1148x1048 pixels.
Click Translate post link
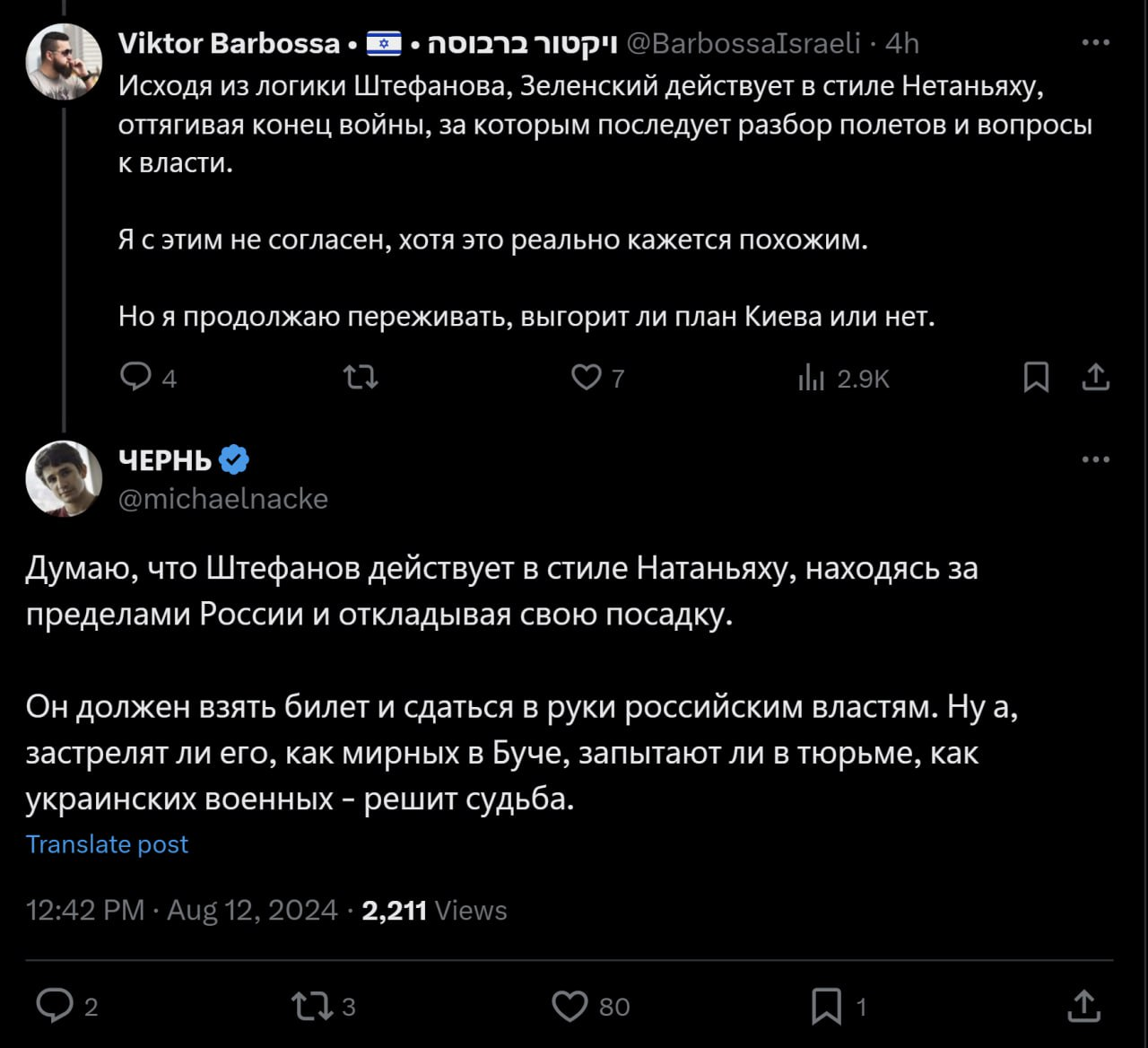click(107, 844)
